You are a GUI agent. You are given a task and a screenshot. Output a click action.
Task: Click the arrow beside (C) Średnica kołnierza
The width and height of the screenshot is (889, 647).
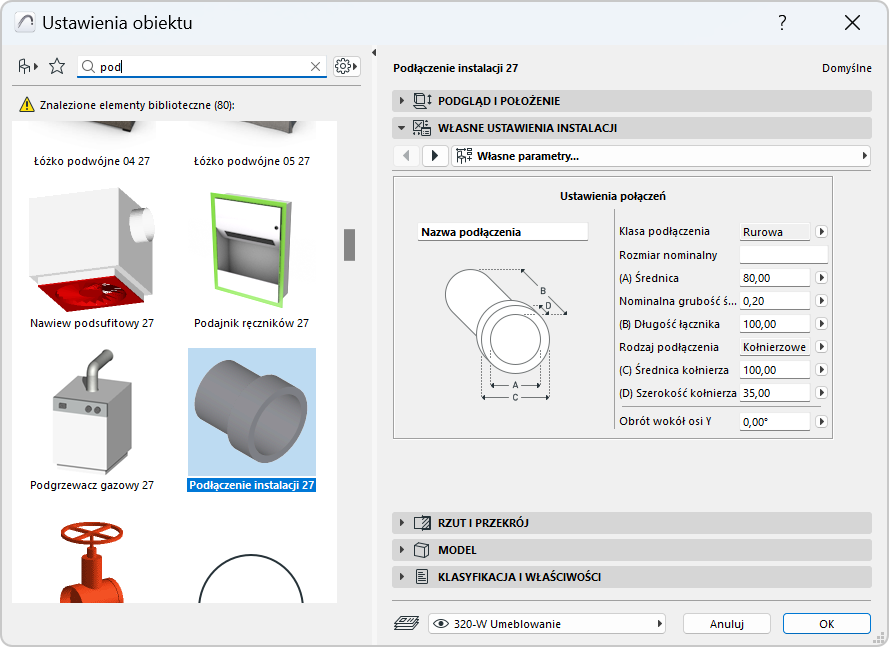pos(821,370)
